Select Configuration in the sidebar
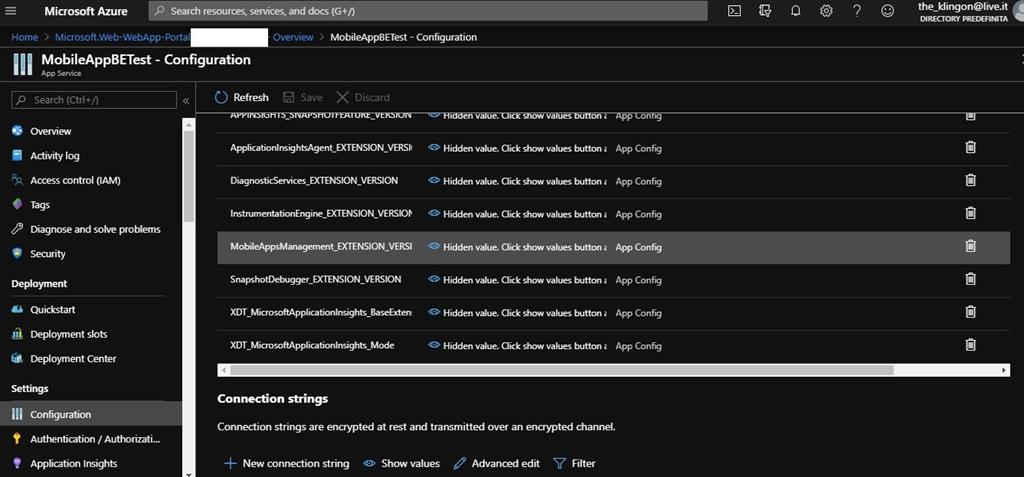1024x477 pixels. coord(91,414)
